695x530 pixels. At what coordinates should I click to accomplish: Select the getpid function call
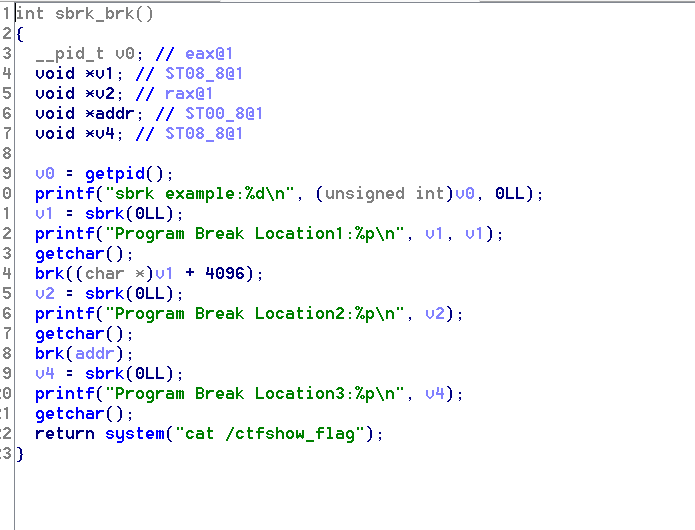[x=114, y=174]
